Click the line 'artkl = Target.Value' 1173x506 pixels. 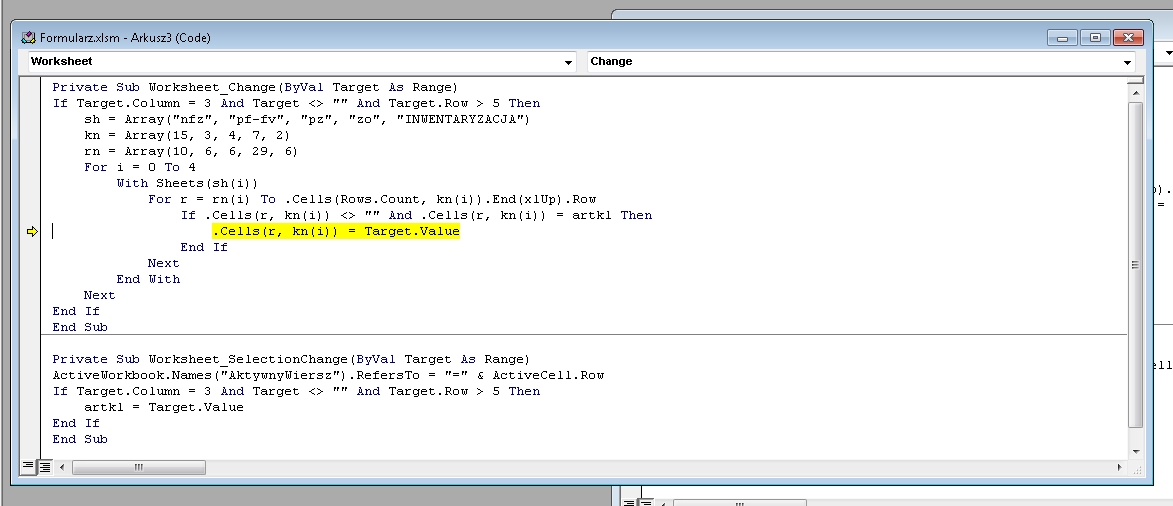164,407
